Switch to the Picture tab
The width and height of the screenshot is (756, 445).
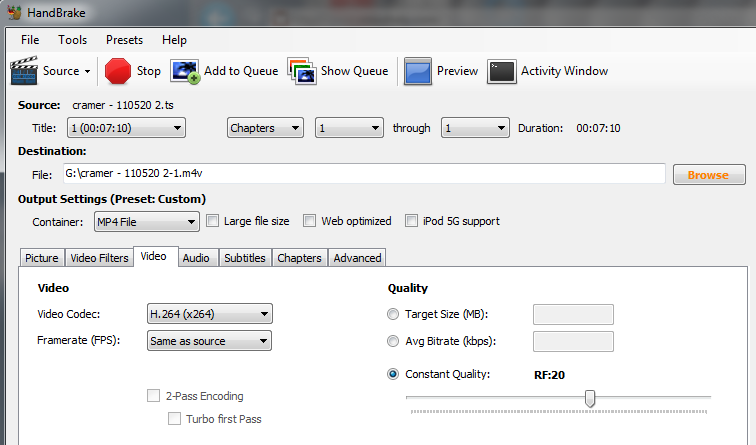[x=41, y=258]
